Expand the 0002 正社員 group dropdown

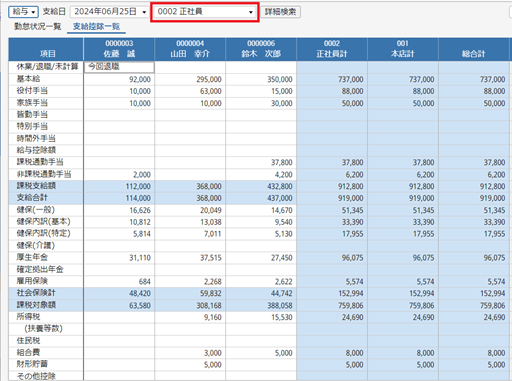205,12
